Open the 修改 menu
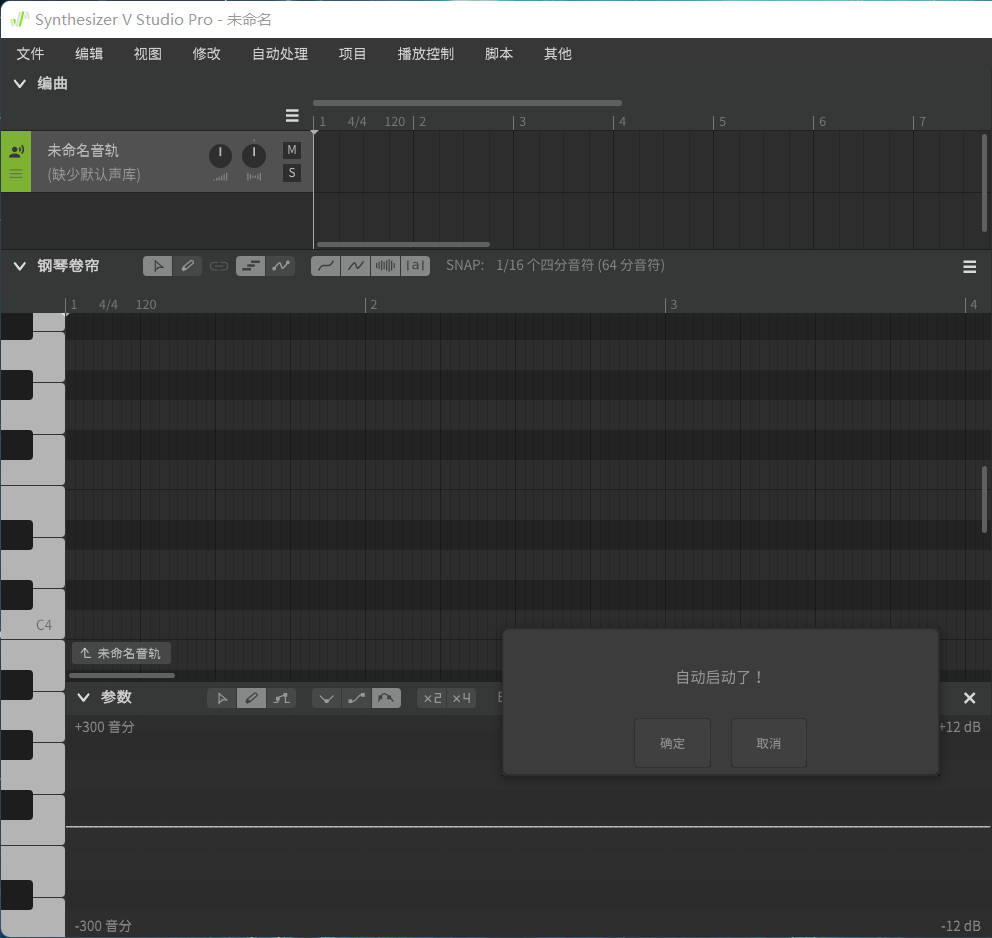 click(206, 54)
